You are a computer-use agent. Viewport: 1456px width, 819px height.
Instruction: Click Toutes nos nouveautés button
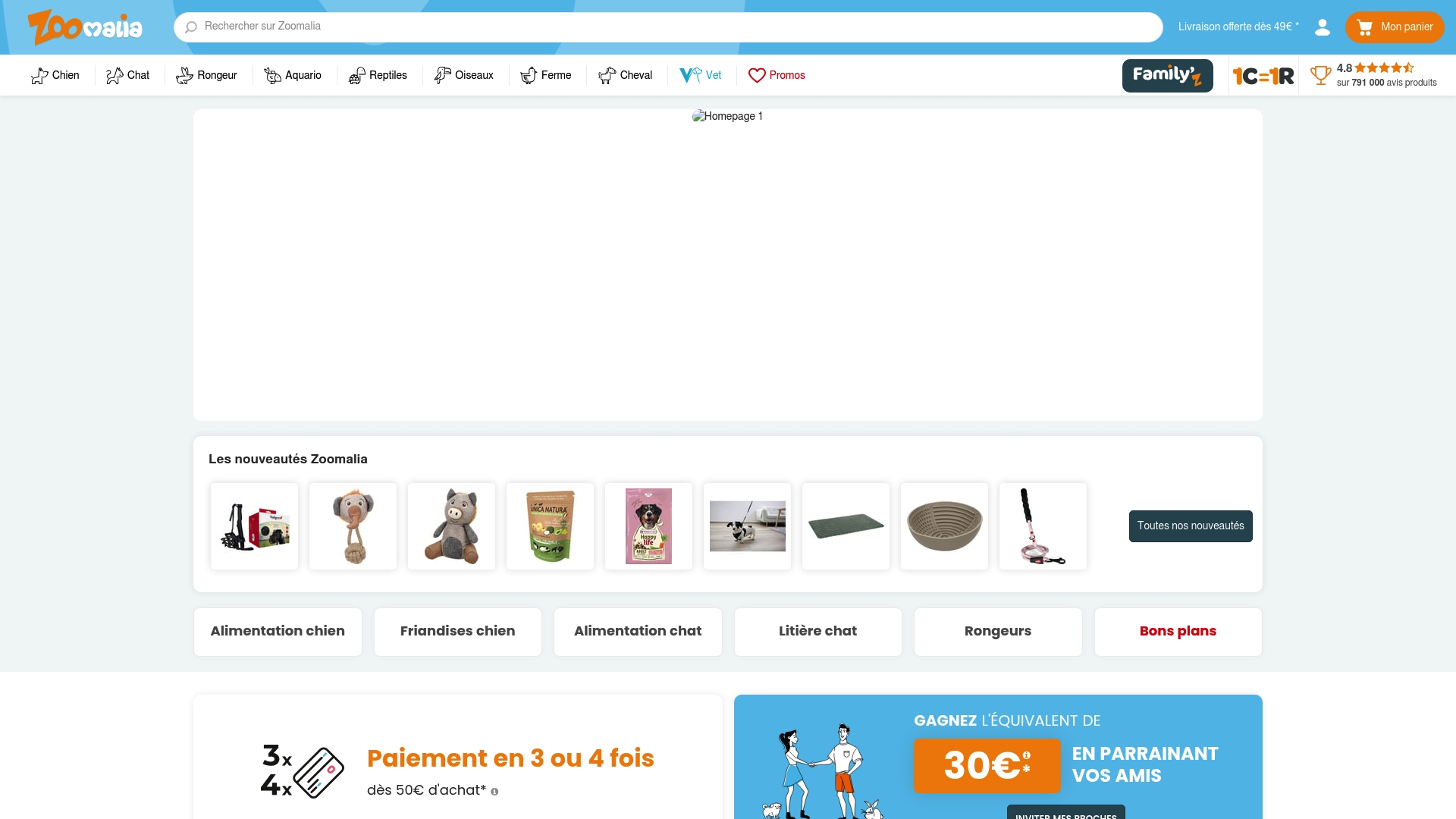coord(1190,526)
